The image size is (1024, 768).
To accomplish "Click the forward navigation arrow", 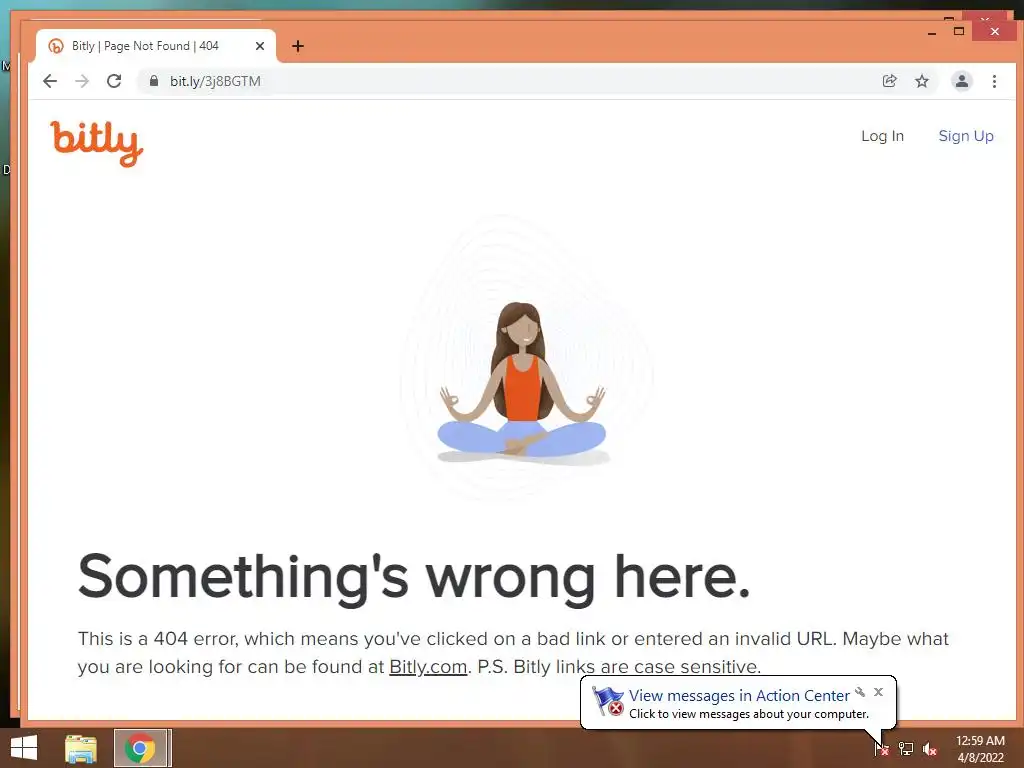I will [x=82, y=81].
